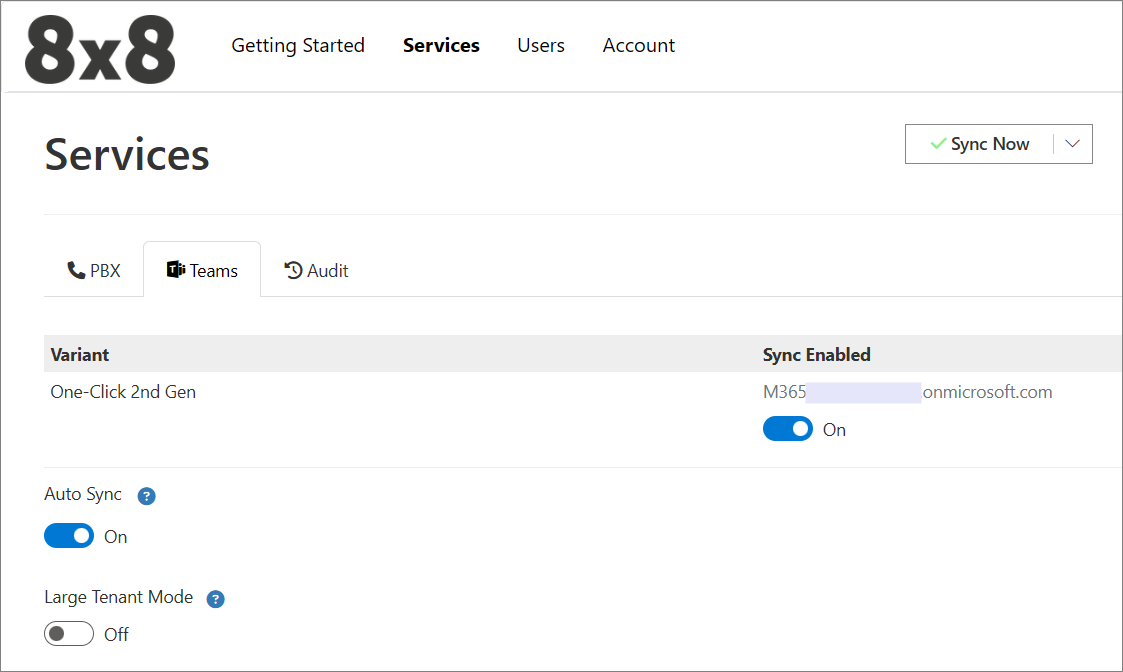Image resolution: width=1123 pixels, height=672 pixels.
Task: Select the One-Click 2nd Gen row
Action: [x=123, y=392]
